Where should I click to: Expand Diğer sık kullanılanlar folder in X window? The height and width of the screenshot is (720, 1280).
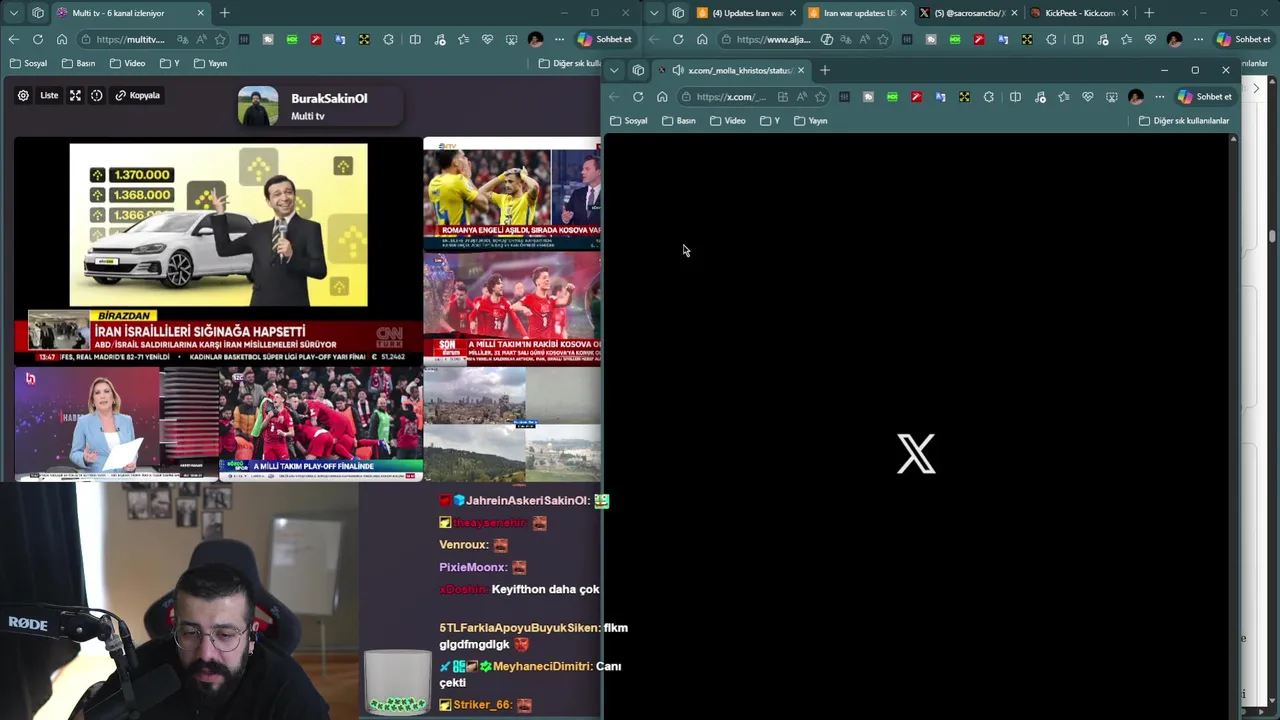[x=1184, y=121]
